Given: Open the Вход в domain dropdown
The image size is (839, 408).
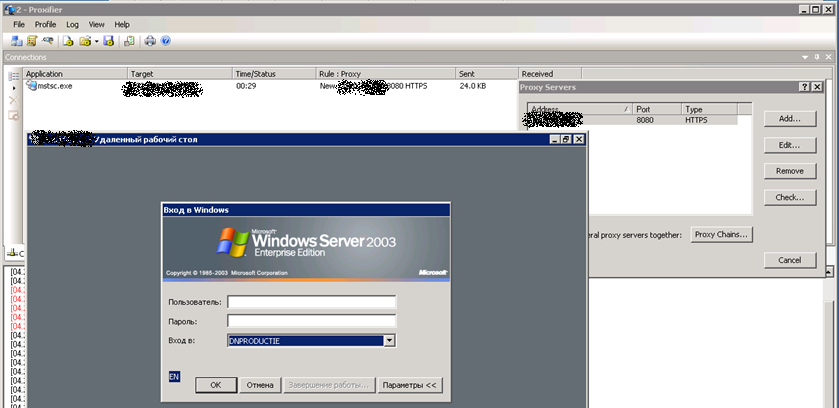Looking at the screenshot, I should (x=390, y=341).
